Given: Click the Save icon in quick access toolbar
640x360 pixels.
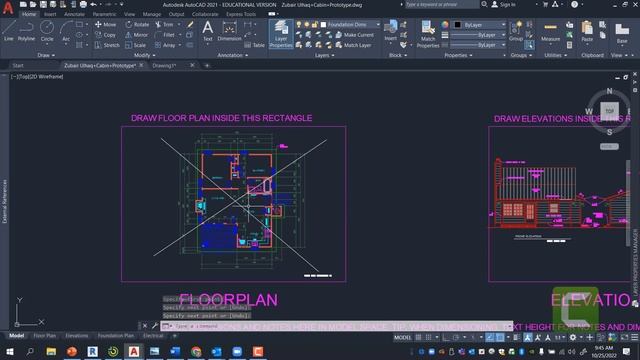Looking at the screenshot, I should tap(43, 4).
